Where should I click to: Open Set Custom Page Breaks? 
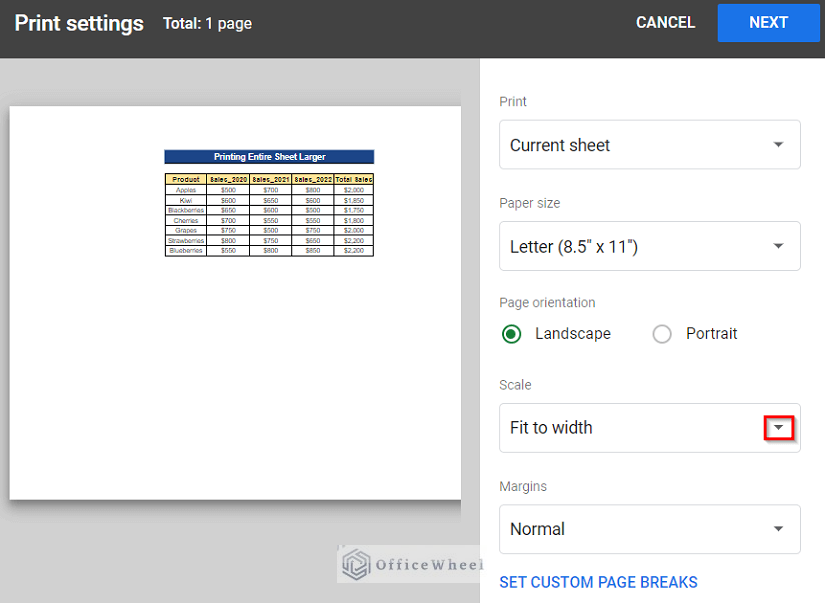(598, 581)
